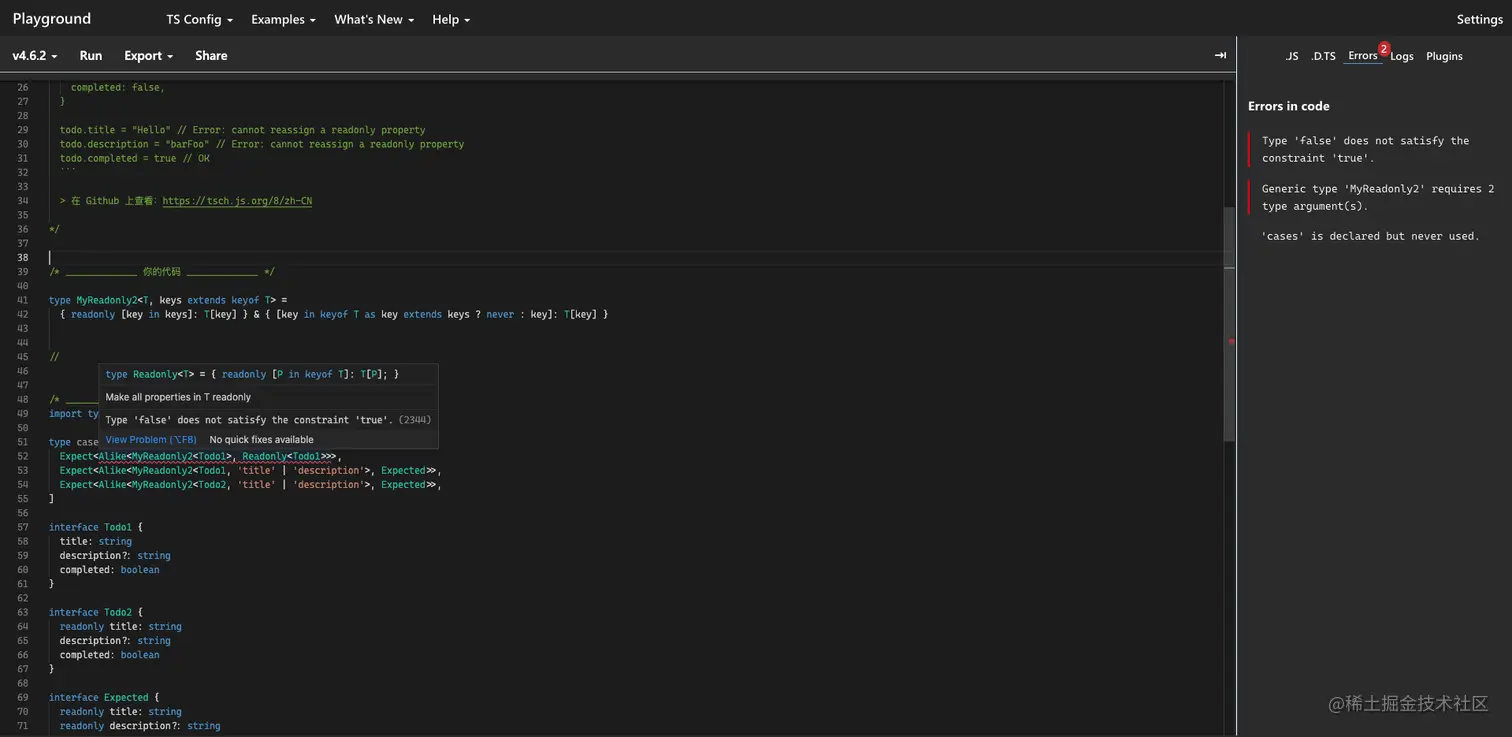Click the 'cases' declared but never used warning
The height and width of the screenshot is (737, 1512).
(x=1370, y=236)
